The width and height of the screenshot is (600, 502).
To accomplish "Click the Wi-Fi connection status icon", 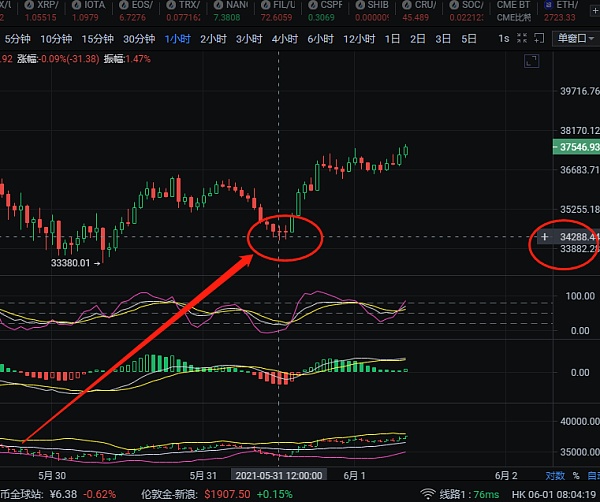I will (x=427, y=494).
